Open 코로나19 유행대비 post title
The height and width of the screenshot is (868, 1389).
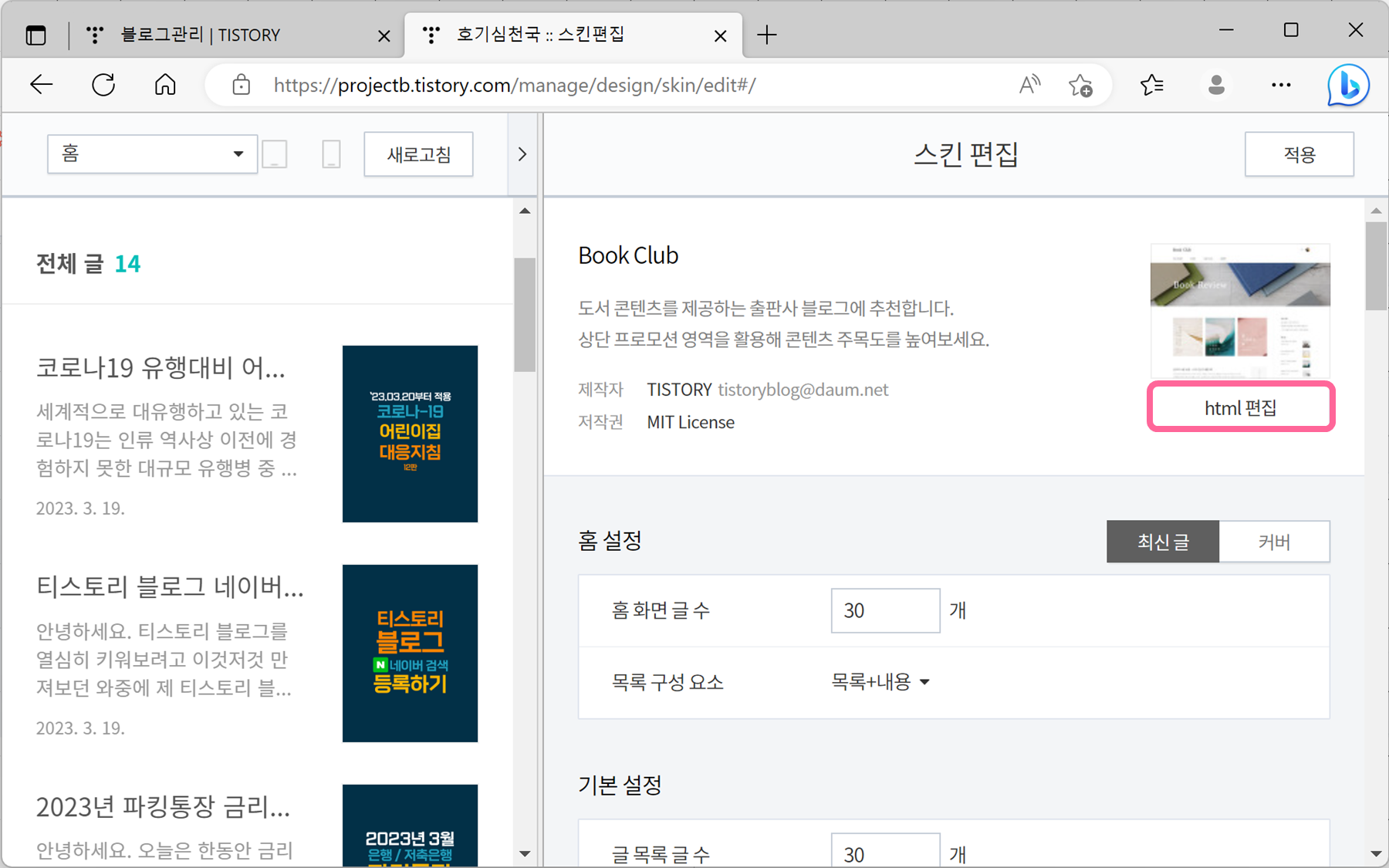click(x=161, y=368)
